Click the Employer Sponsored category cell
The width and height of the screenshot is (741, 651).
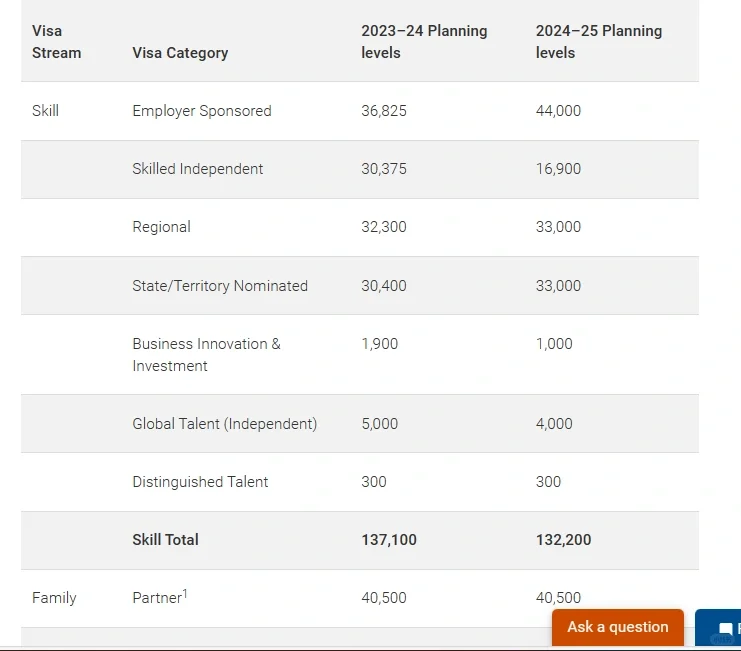pos(201,111)
